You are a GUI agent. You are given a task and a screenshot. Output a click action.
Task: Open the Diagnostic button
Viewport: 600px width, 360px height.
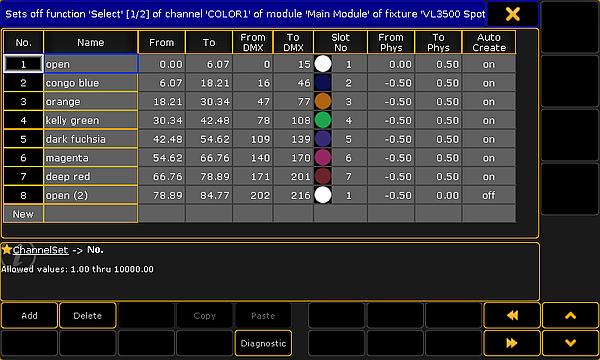(263, 343)
